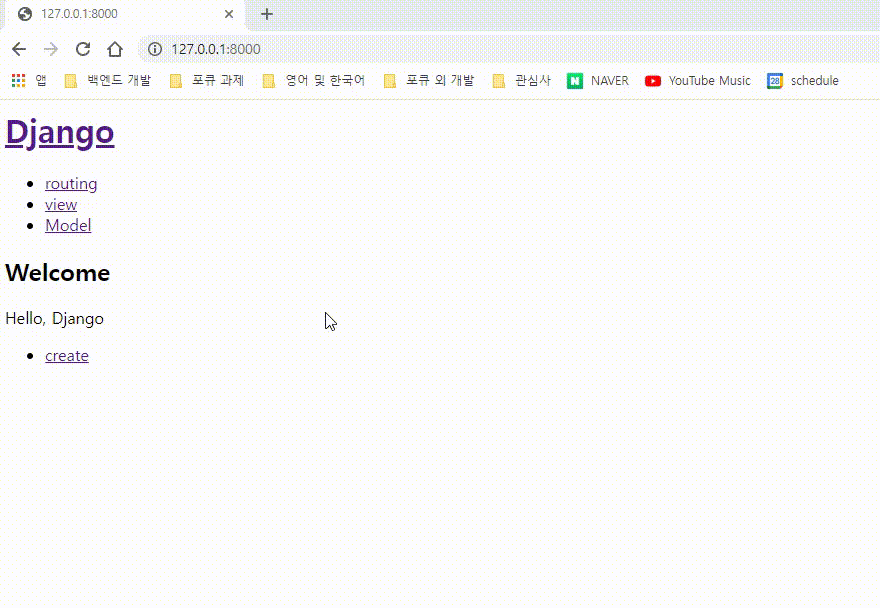
Task: Click the Django heading link
Action: tap(60, 132)
